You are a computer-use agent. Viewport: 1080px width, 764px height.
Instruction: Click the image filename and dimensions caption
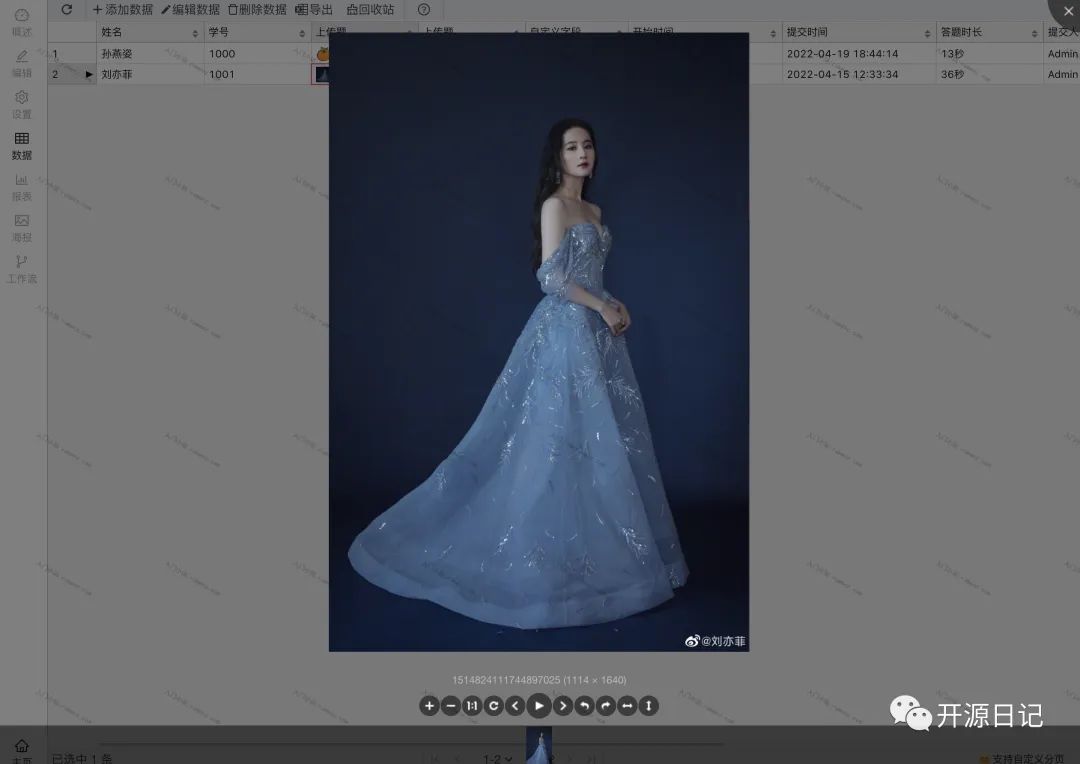click(x=539, y=680)
